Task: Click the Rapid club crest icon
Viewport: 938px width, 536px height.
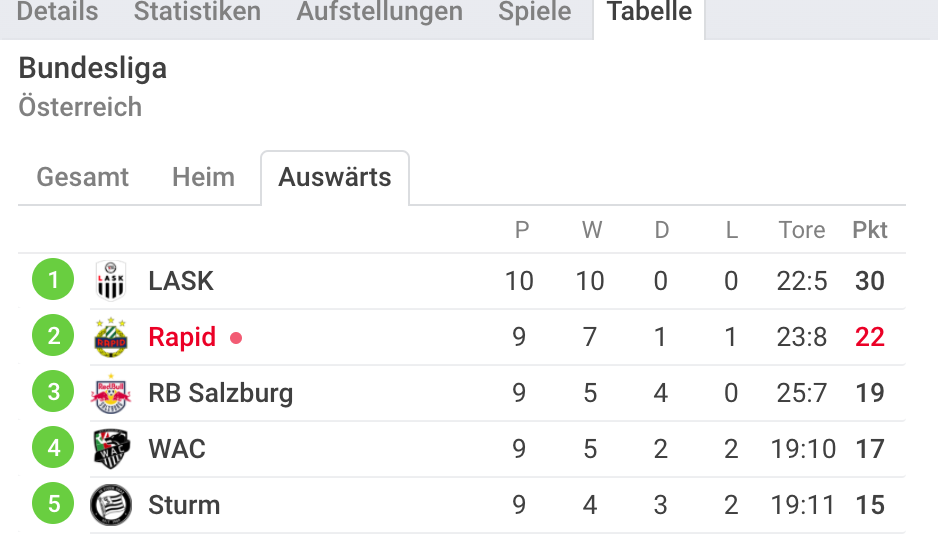Action: coord(111,337)
